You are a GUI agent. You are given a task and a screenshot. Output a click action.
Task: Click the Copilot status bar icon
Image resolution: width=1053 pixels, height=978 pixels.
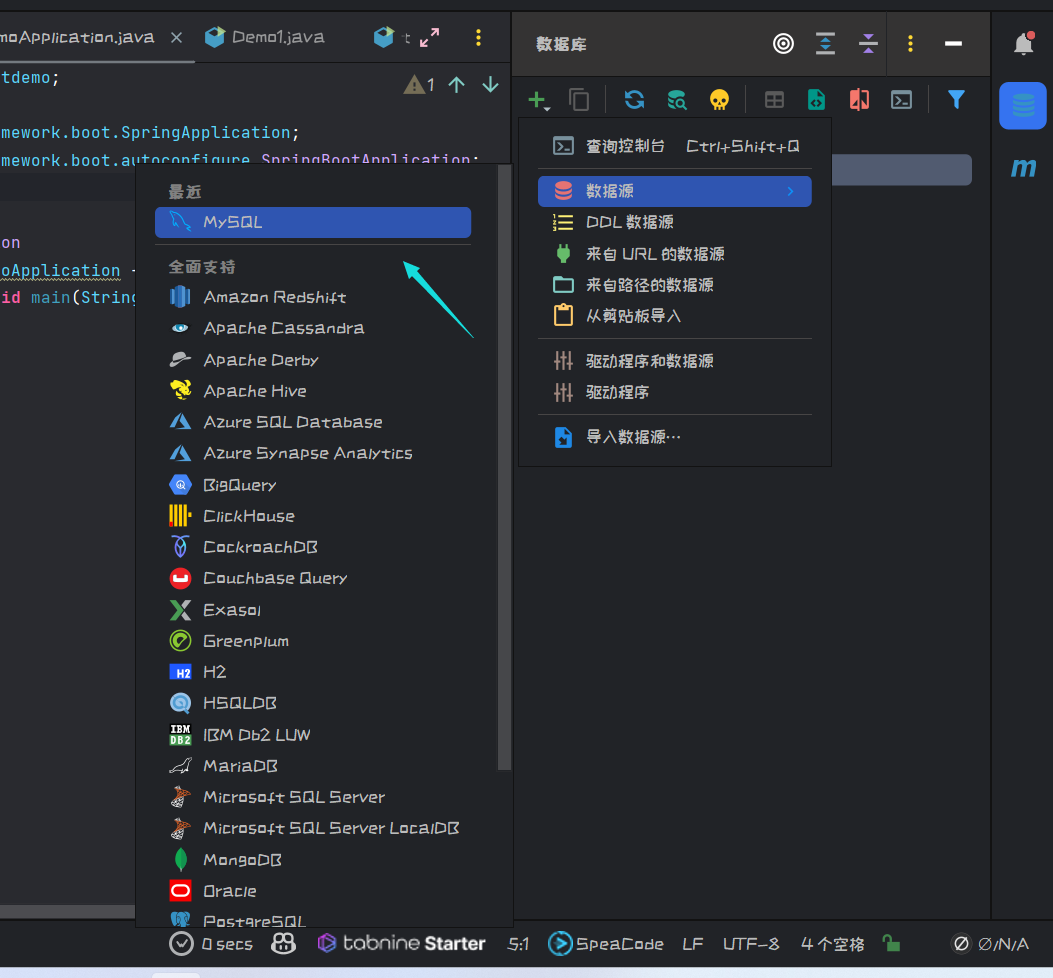tap(283, 944)
